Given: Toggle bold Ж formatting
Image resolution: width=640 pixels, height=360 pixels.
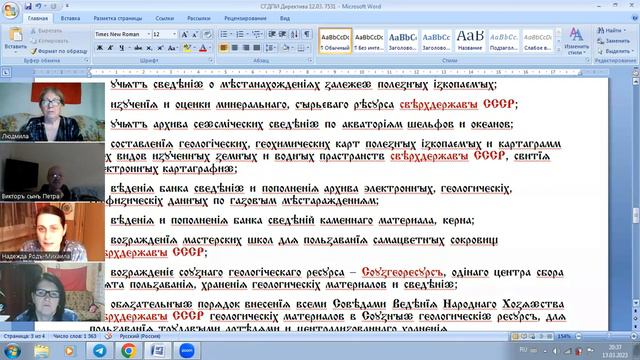Looking at the screenshot, I should pyautogui.click(x=100, y=48).
